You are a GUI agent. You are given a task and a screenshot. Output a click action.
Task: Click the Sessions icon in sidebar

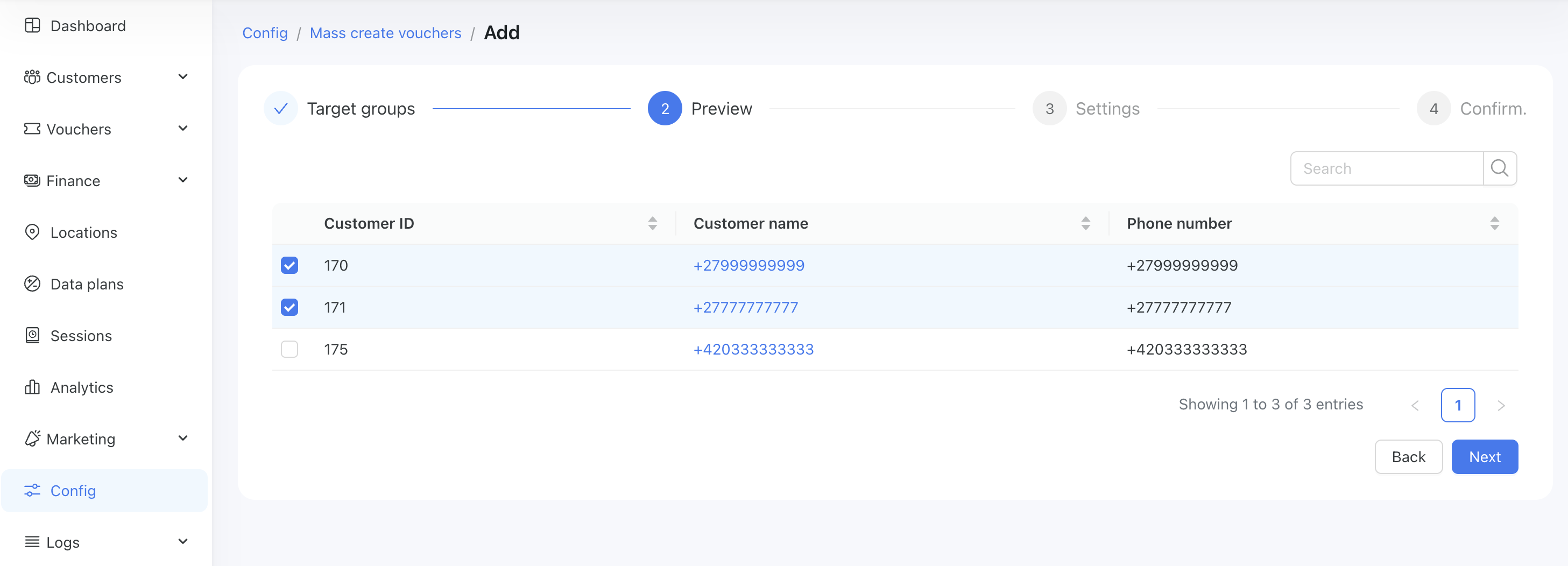click(32, 335)
